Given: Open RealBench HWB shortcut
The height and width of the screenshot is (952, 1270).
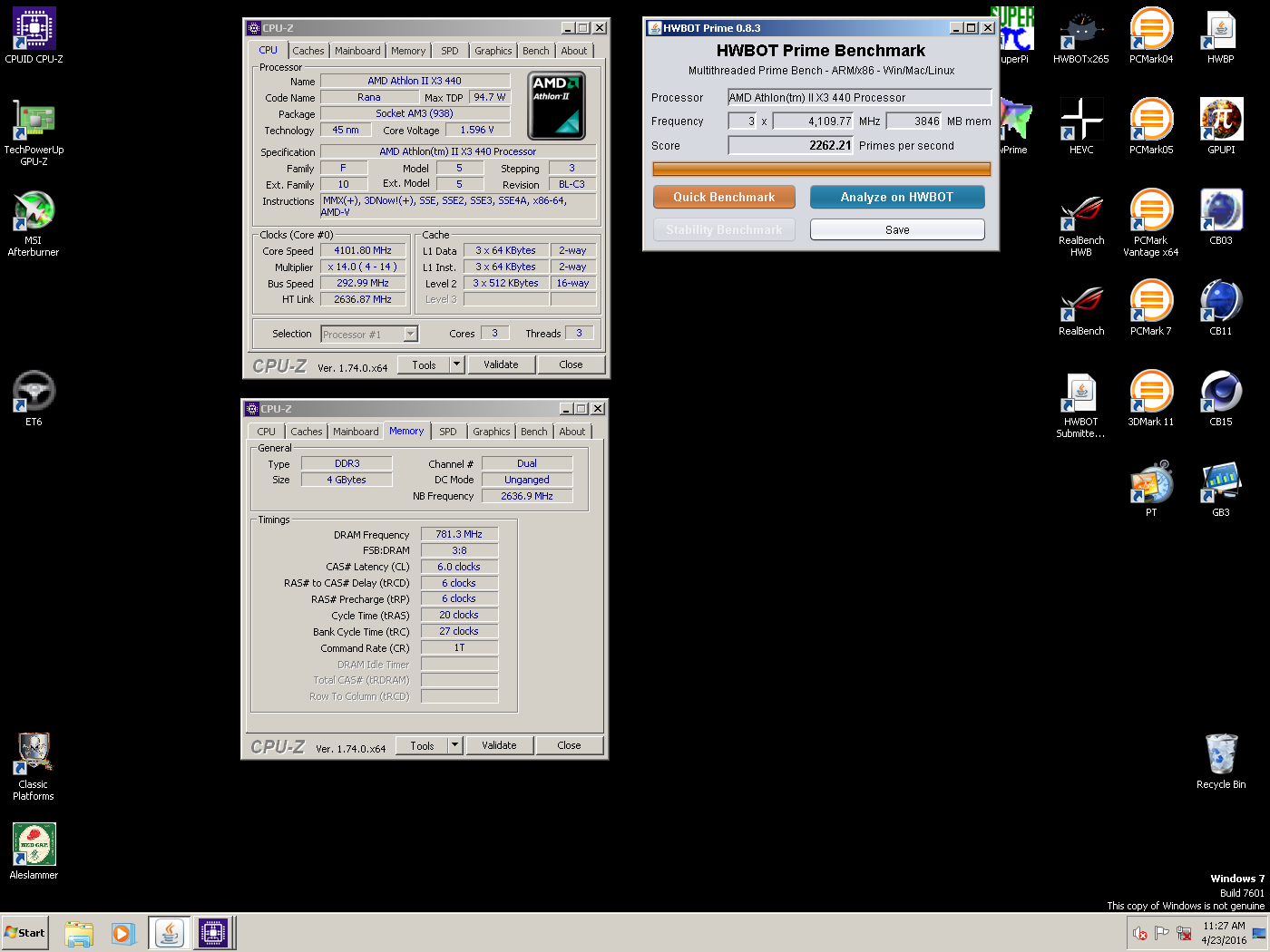Looking at the screenshot, I should tap(1081, 223).
